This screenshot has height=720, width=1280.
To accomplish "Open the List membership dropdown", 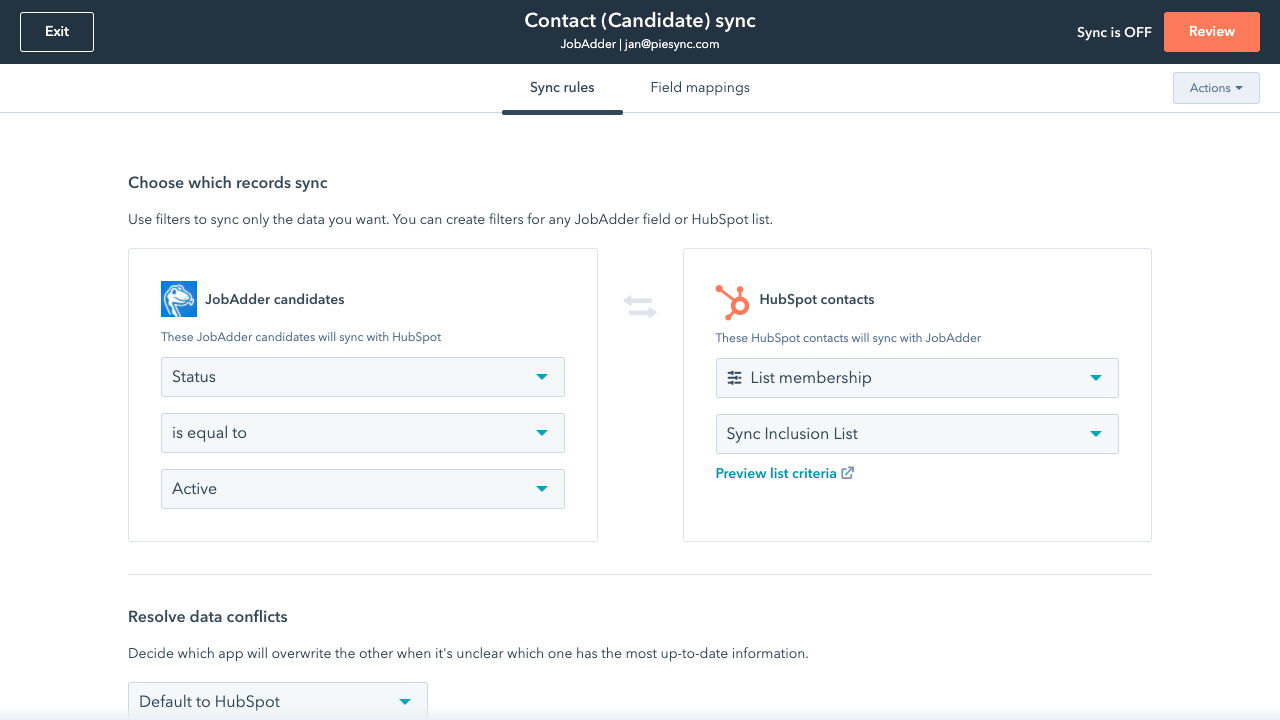I will [916, 378].
